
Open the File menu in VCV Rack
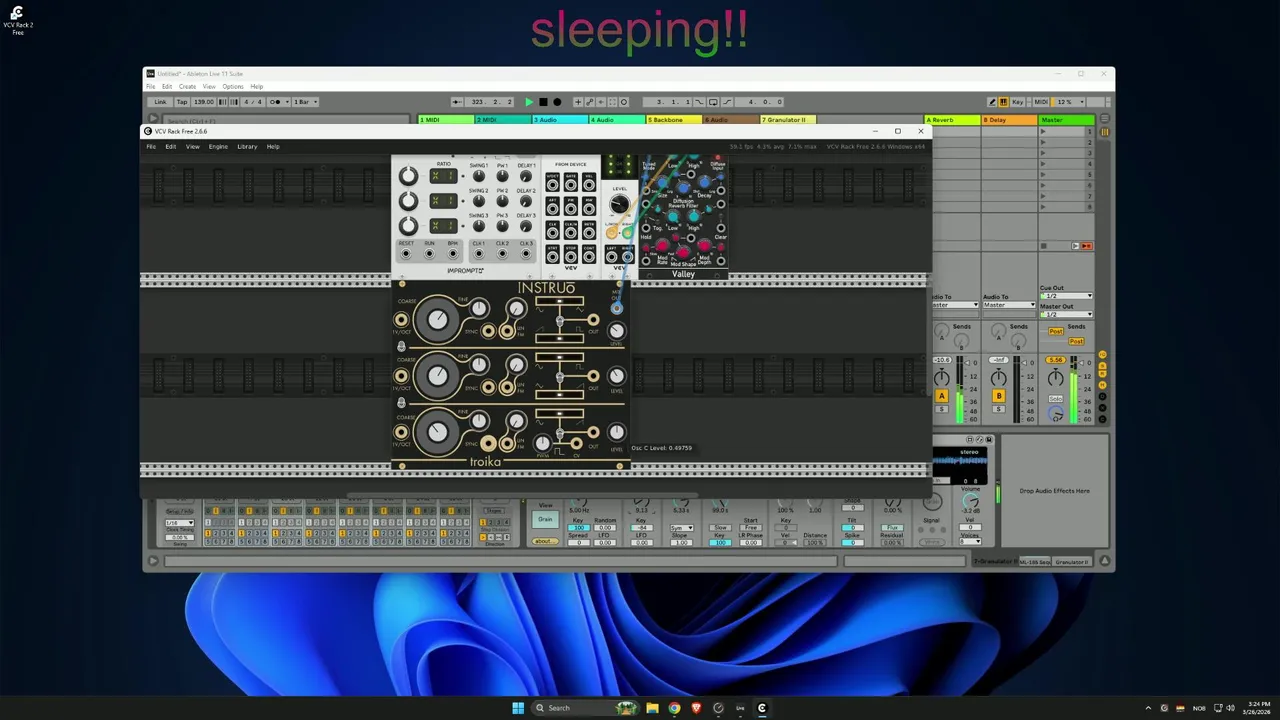151,146
